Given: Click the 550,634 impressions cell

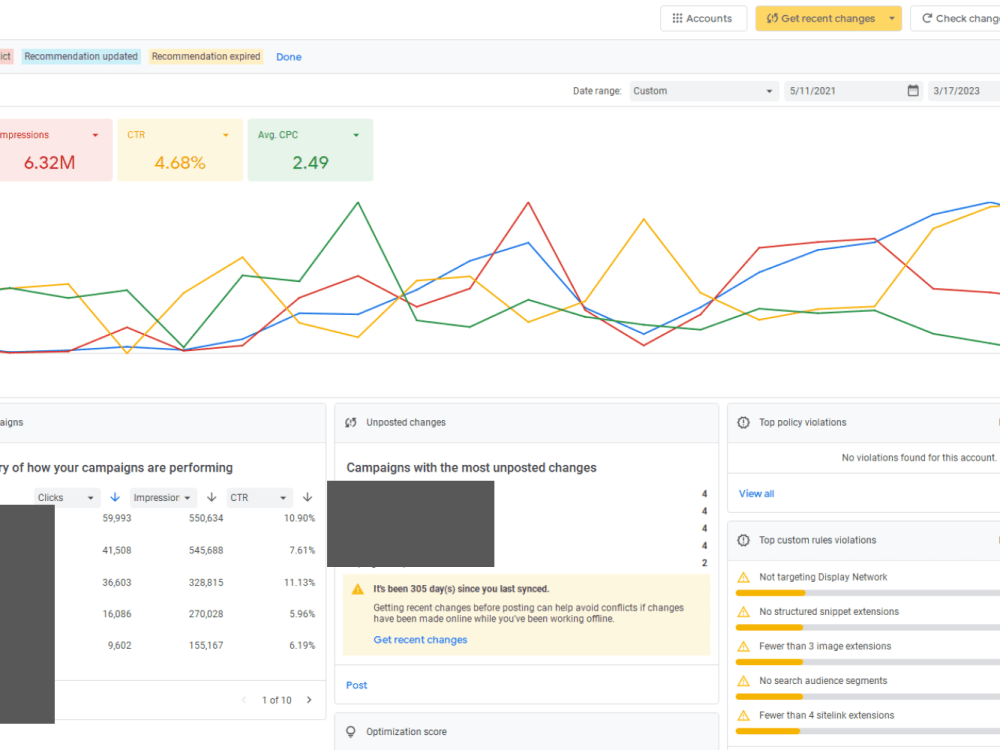Looking at the screenshot, I should coord(206,518).
